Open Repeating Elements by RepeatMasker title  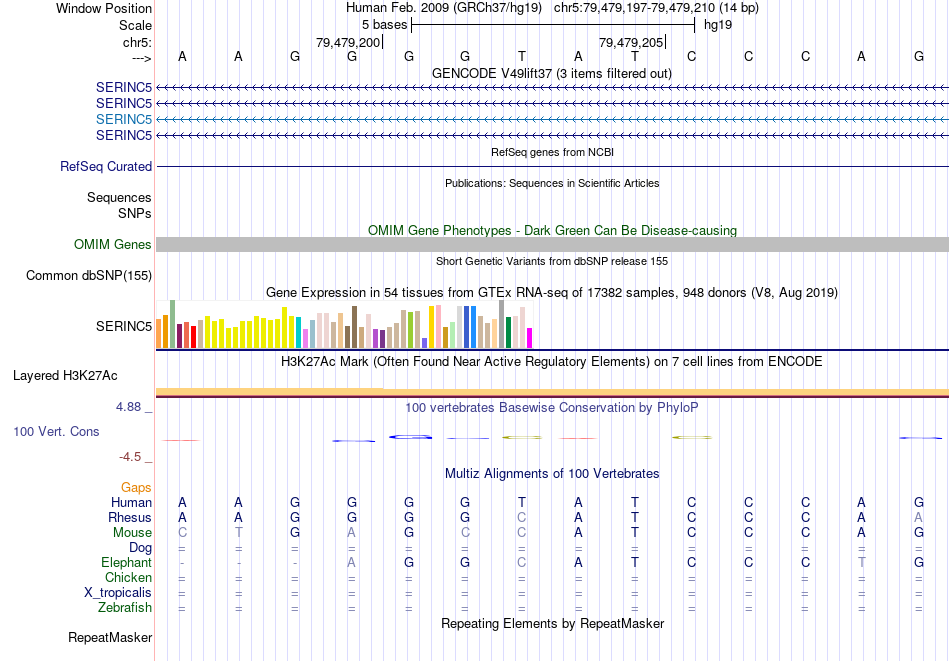pos(553,623)
